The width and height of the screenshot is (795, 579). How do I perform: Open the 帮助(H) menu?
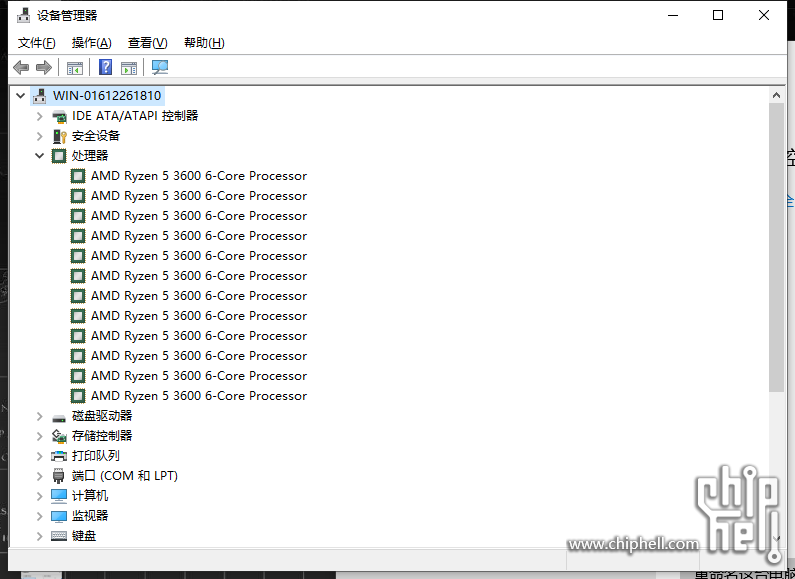coord(204,43)
